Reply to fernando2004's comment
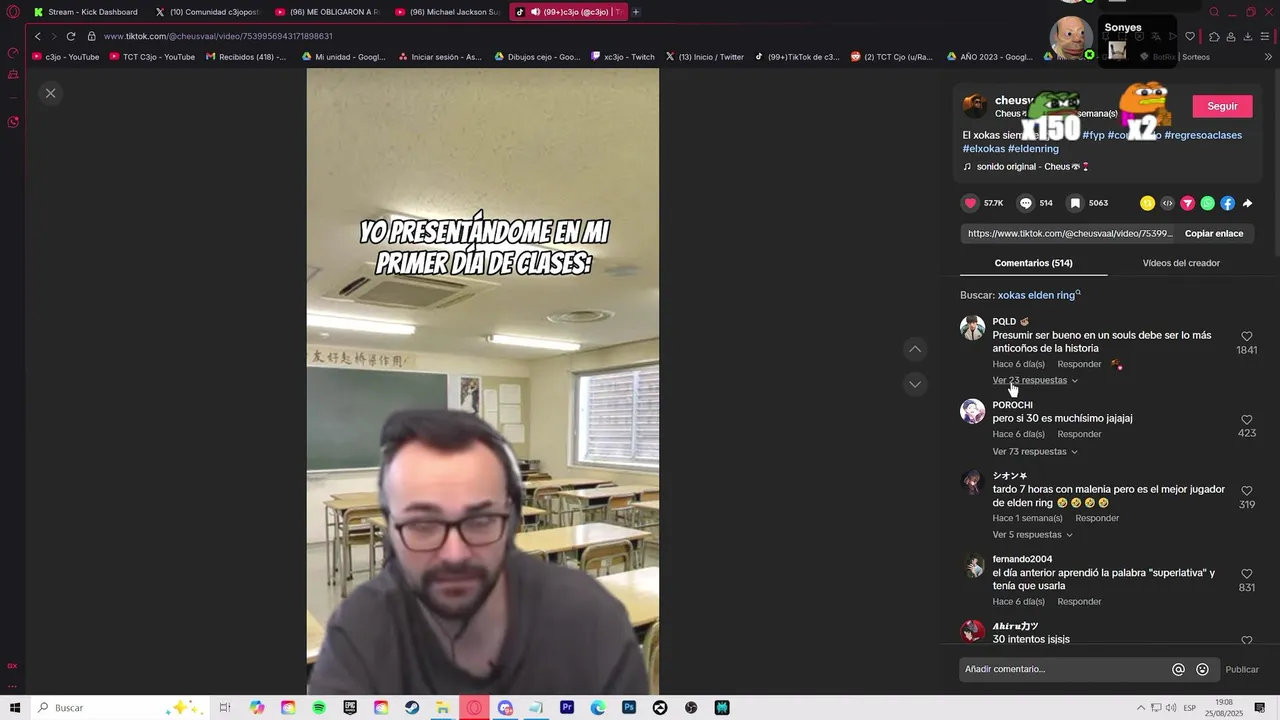The width and height of the screenshot is (1280, 720). (1079, 601)
